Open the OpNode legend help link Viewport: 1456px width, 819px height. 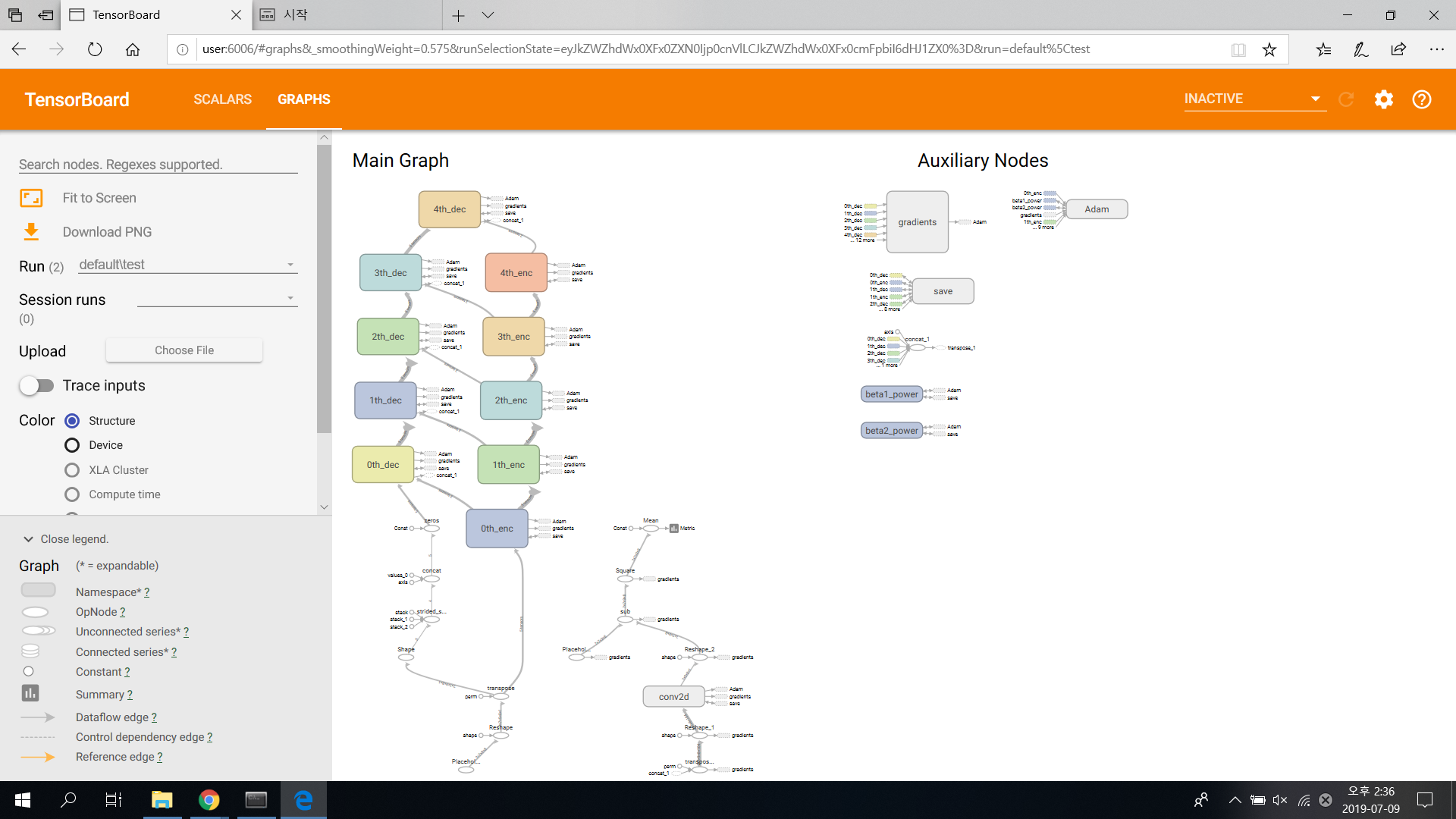coord(122,612)
